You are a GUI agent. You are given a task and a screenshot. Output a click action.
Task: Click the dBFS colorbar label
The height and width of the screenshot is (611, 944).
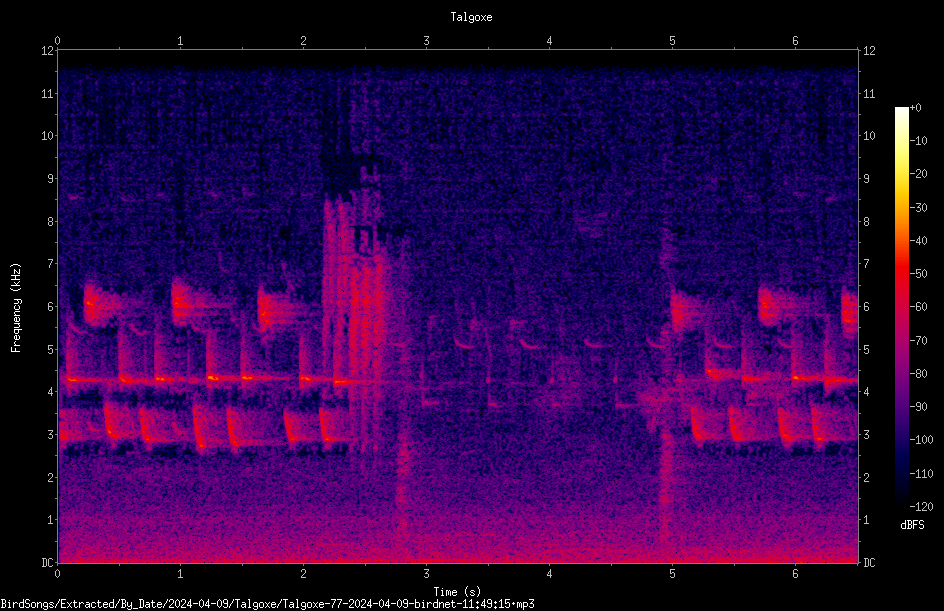tap(912, 525)
